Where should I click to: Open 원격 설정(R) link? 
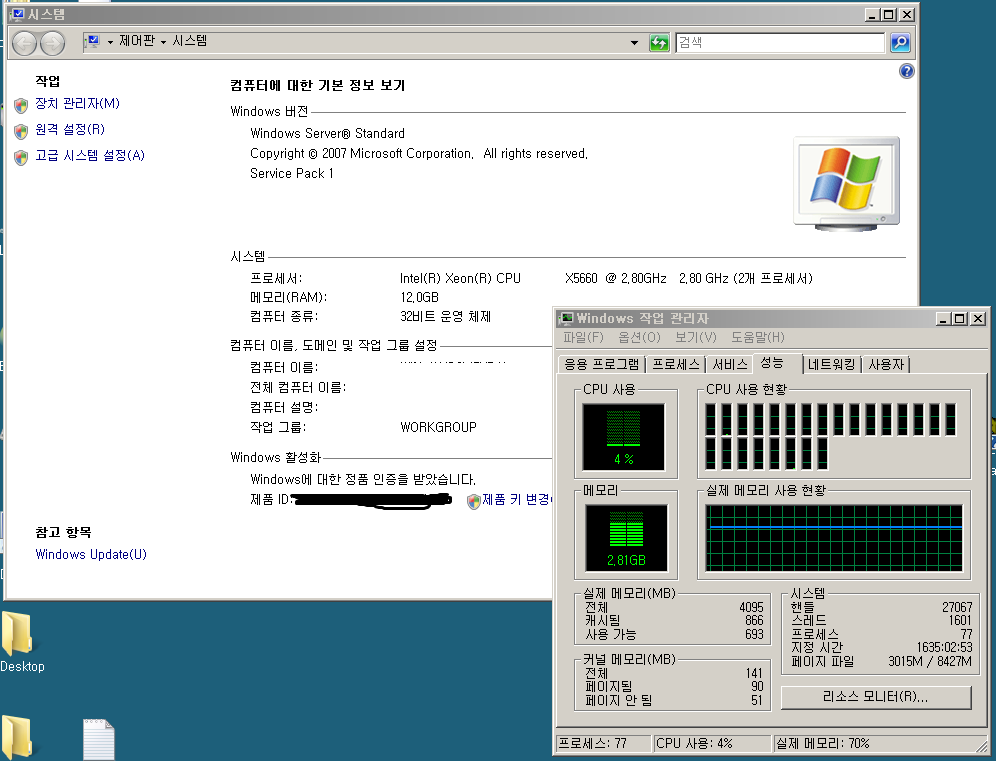[70, 130]
